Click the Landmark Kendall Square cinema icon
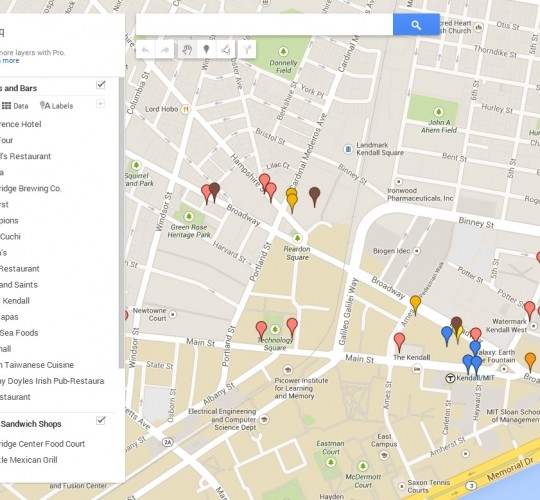This screenshot has height=500, width=540. tap(348, 149)
